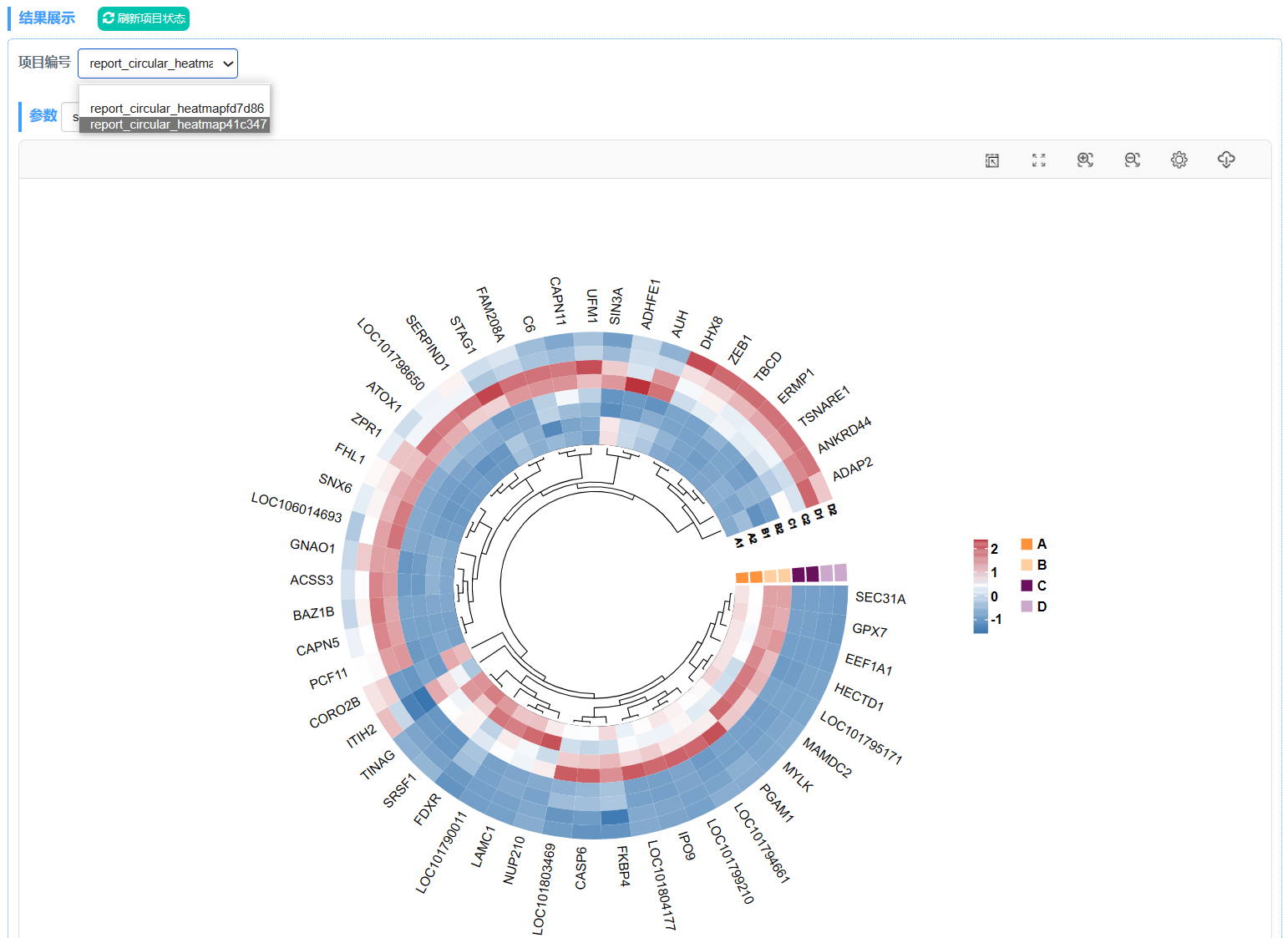Image resolution: width=1288 pixels, height=938 pixels.
Task: Click gene label FKBP4
Action: [x=623, y=865]
